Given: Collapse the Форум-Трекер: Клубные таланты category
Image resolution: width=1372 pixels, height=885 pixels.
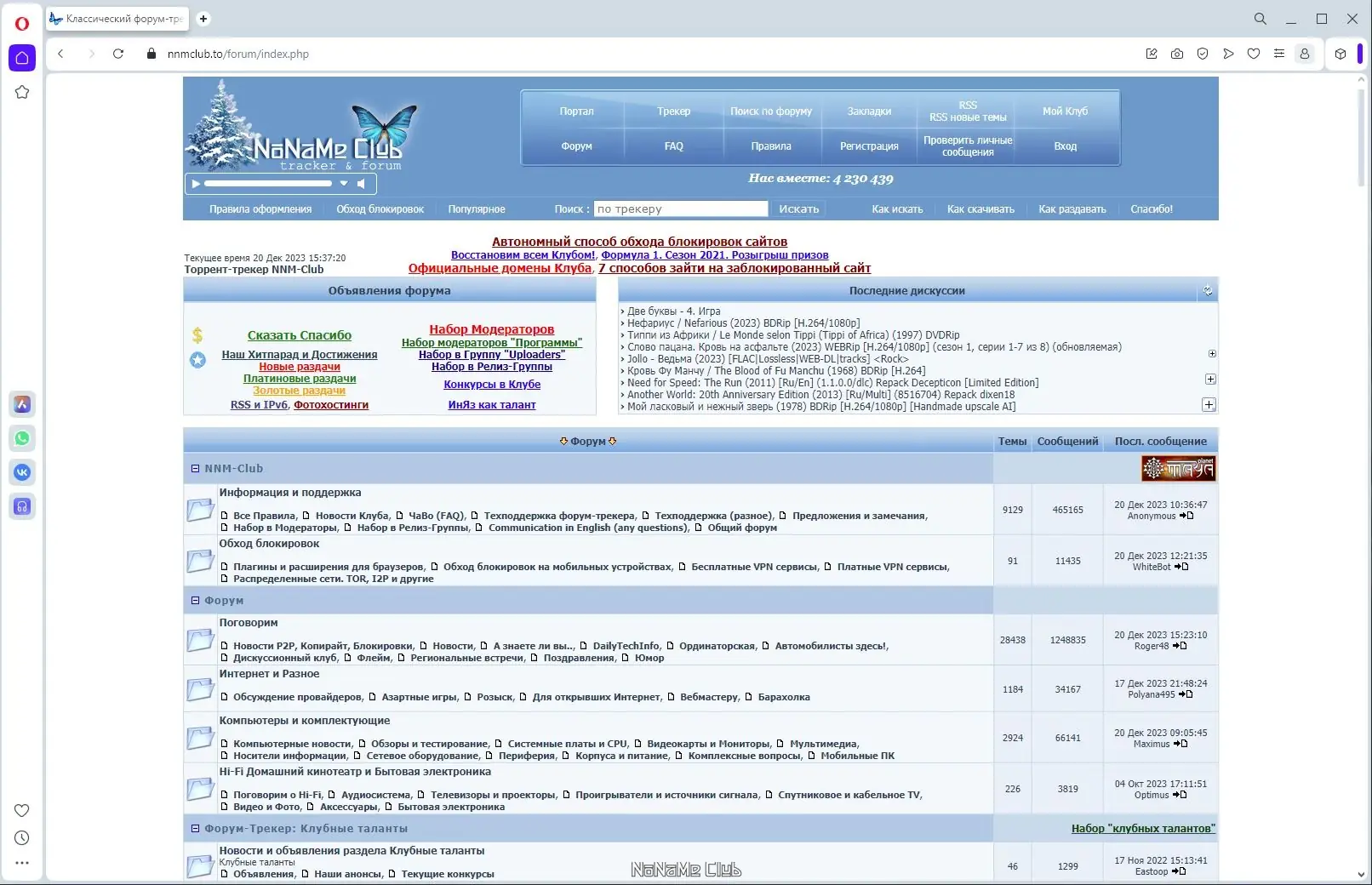Looking at the screenshot, I should click(x=195, y=829).
